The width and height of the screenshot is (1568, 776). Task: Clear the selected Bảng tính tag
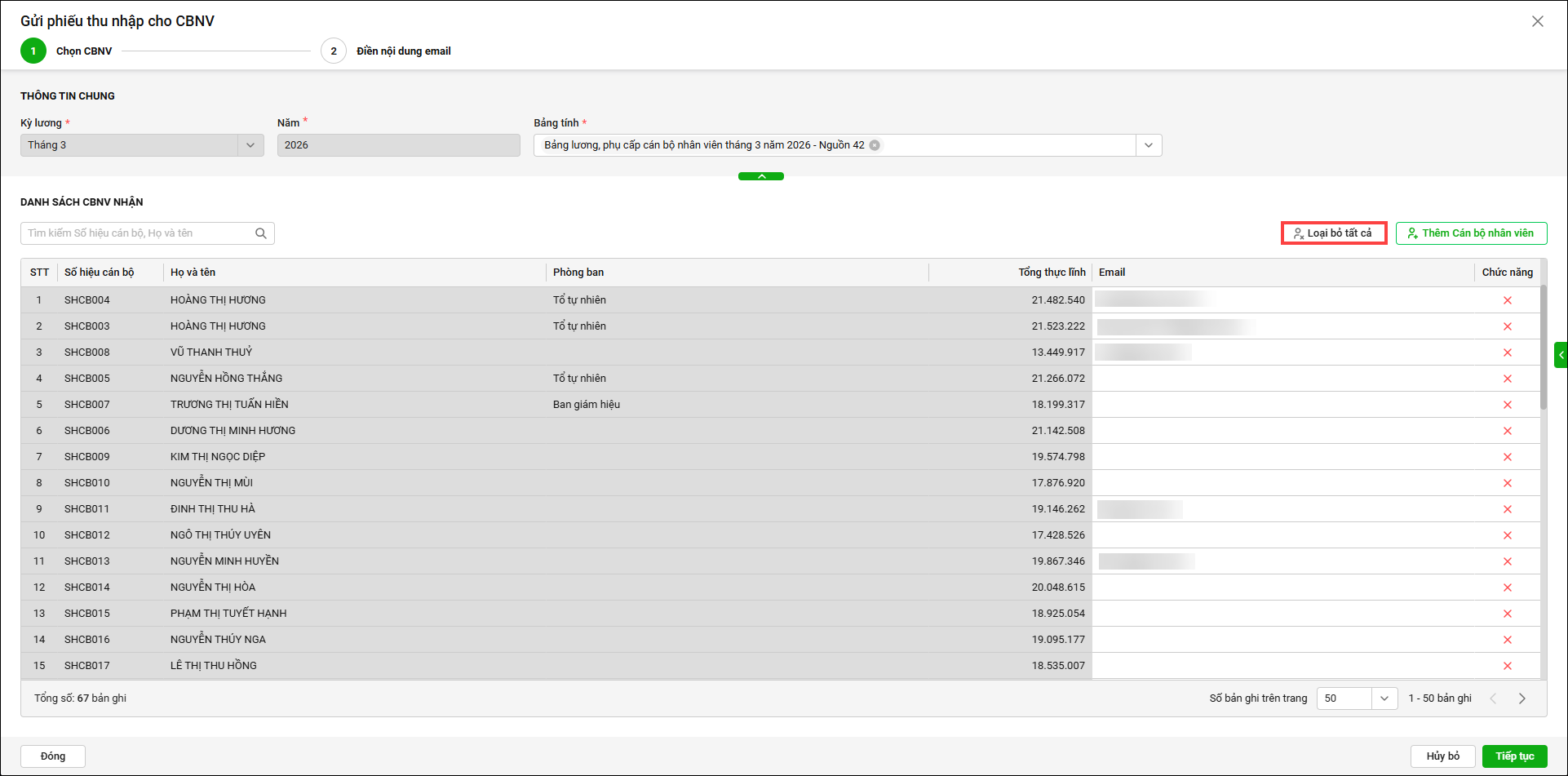click(875, 145)
